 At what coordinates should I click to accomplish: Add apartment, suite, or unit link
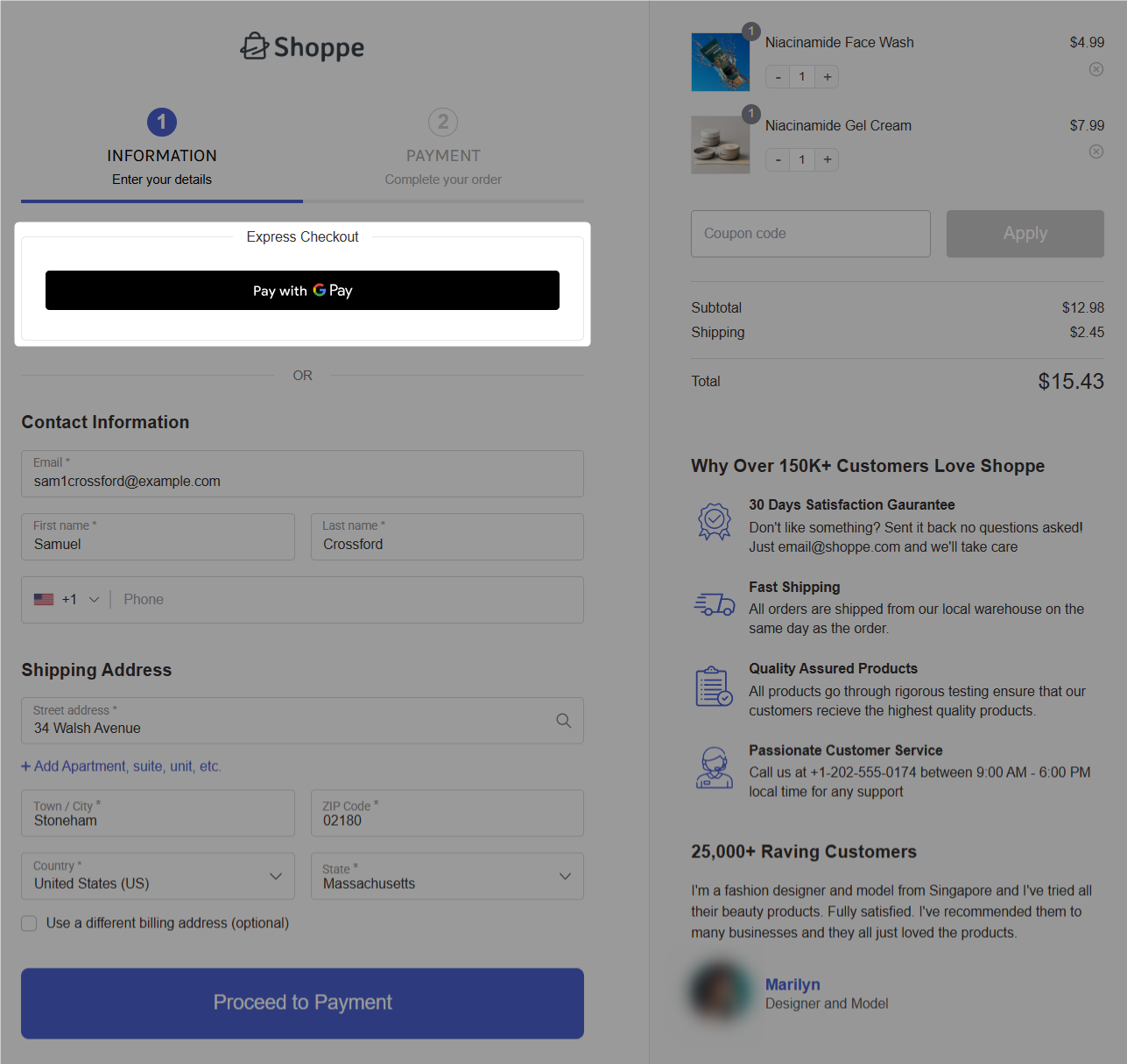tap(122, 766)
